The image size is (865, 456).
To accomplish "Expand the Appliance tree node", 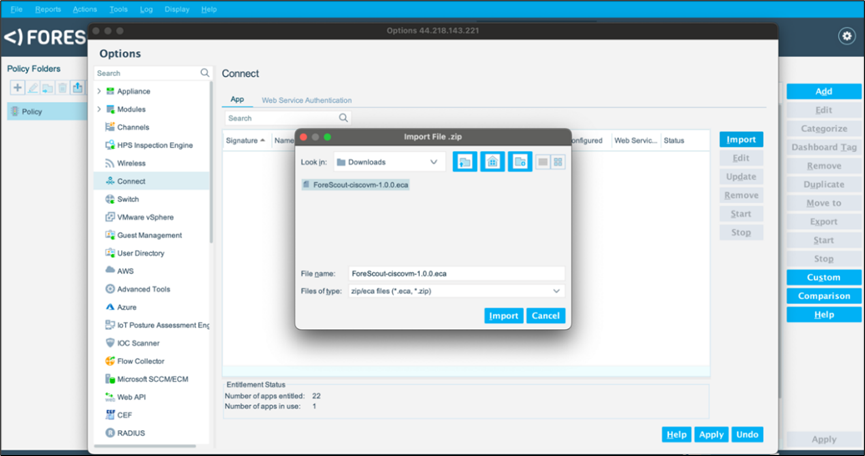I will tap(99, 91).
